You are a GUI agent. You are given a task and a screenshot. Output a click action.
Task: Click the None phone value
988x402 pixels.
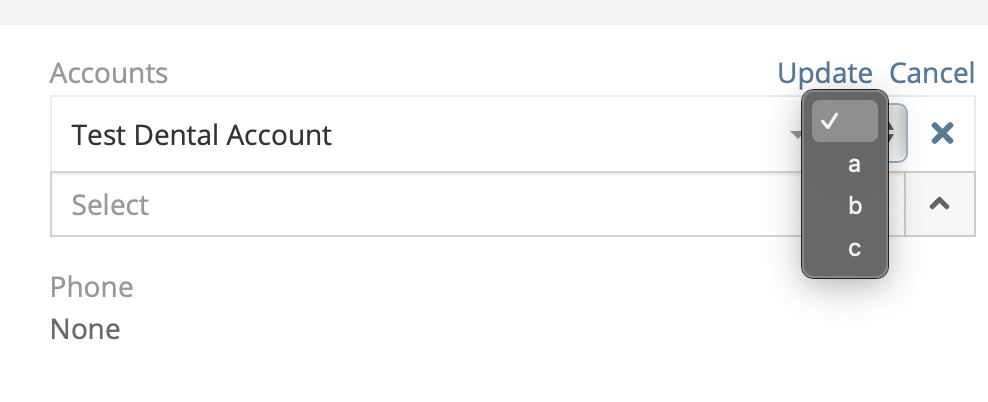pos(85,329)
